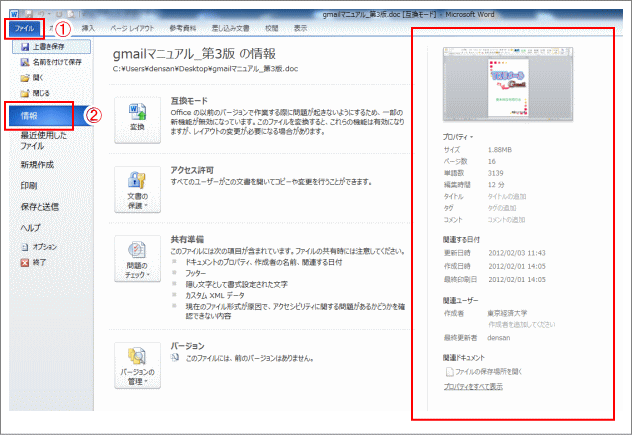
Task: Open the 参考資料 ribbon tab
Action: tap(183, 28)
